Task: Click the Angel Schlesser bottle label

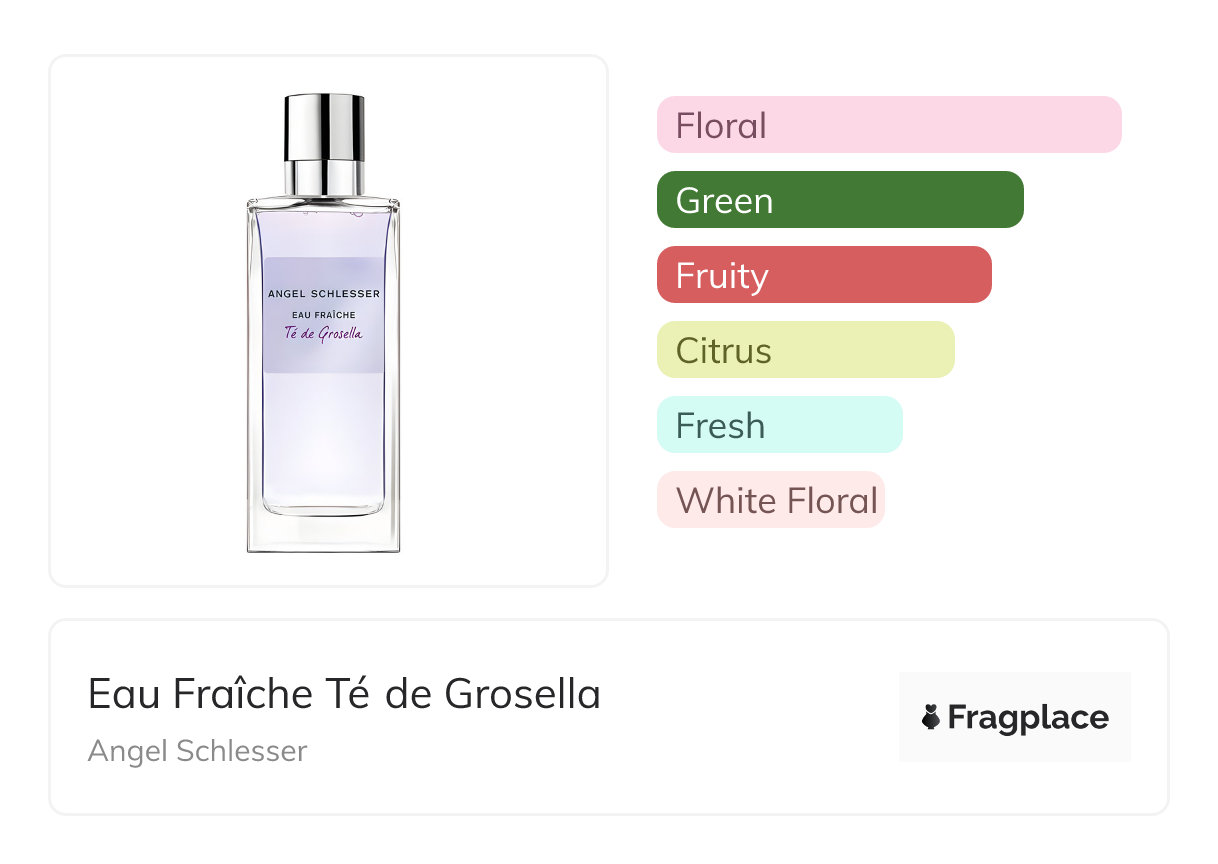Action: pyautogui.click(x=324, y=315)
